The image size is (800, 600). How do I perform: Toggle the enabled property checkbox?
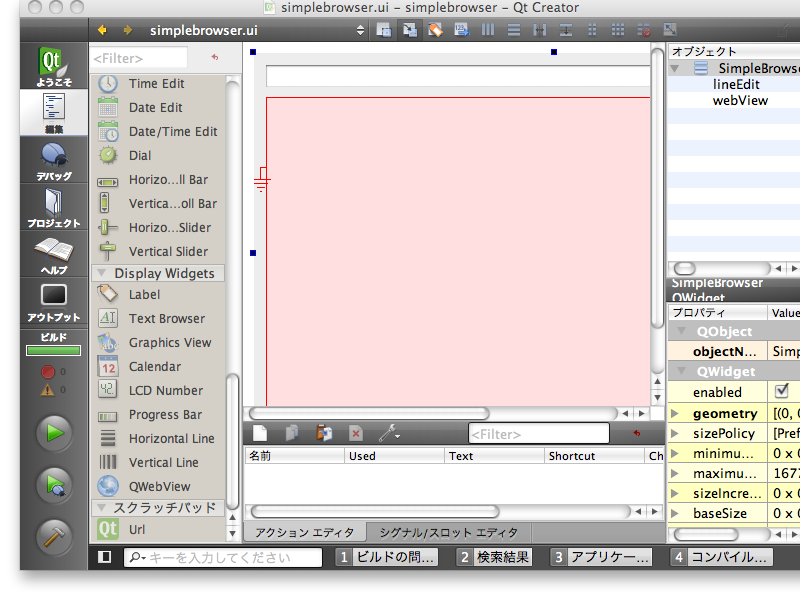[782, 391]
